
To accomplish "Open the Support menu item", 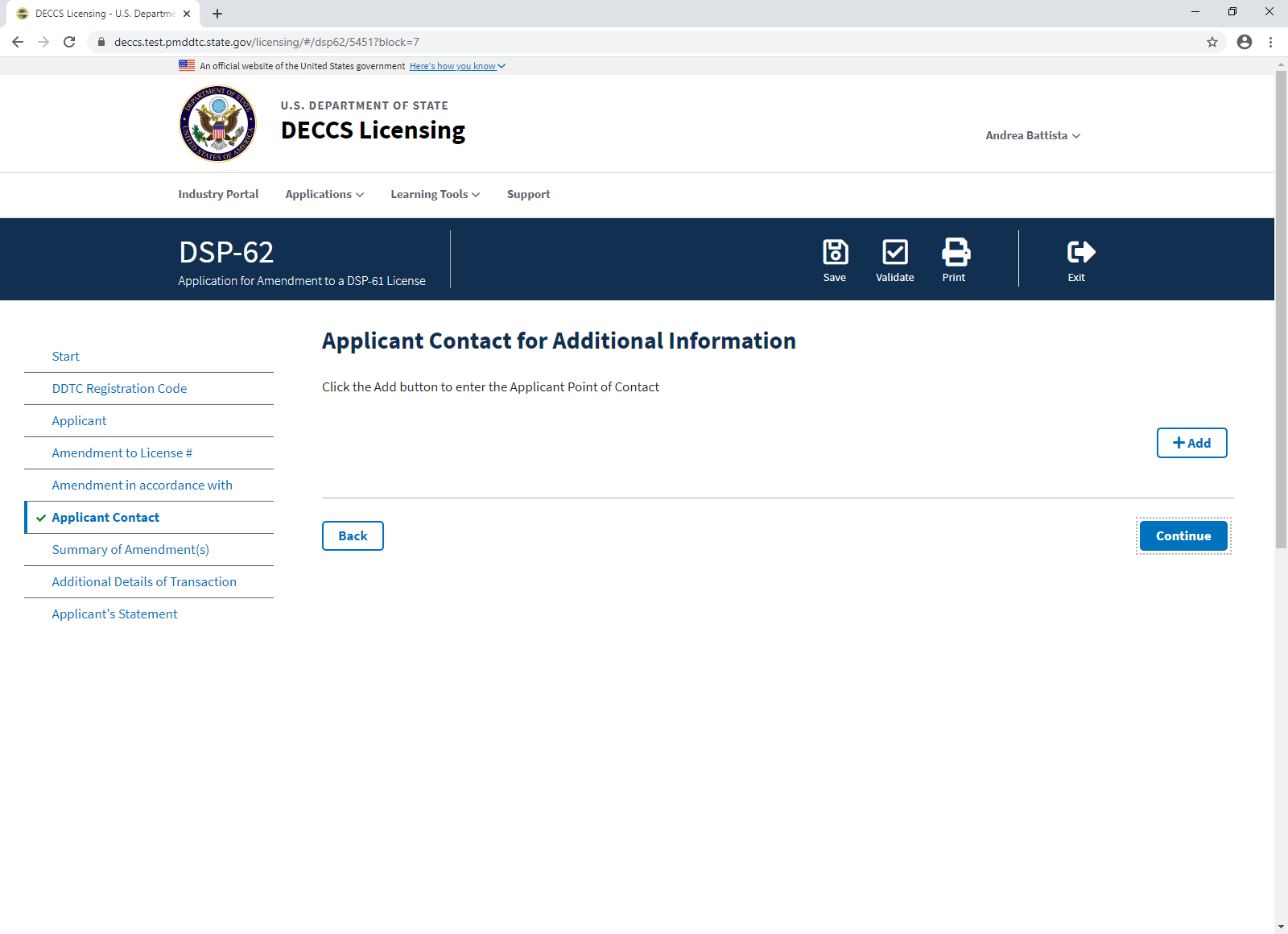I will 528,194.
